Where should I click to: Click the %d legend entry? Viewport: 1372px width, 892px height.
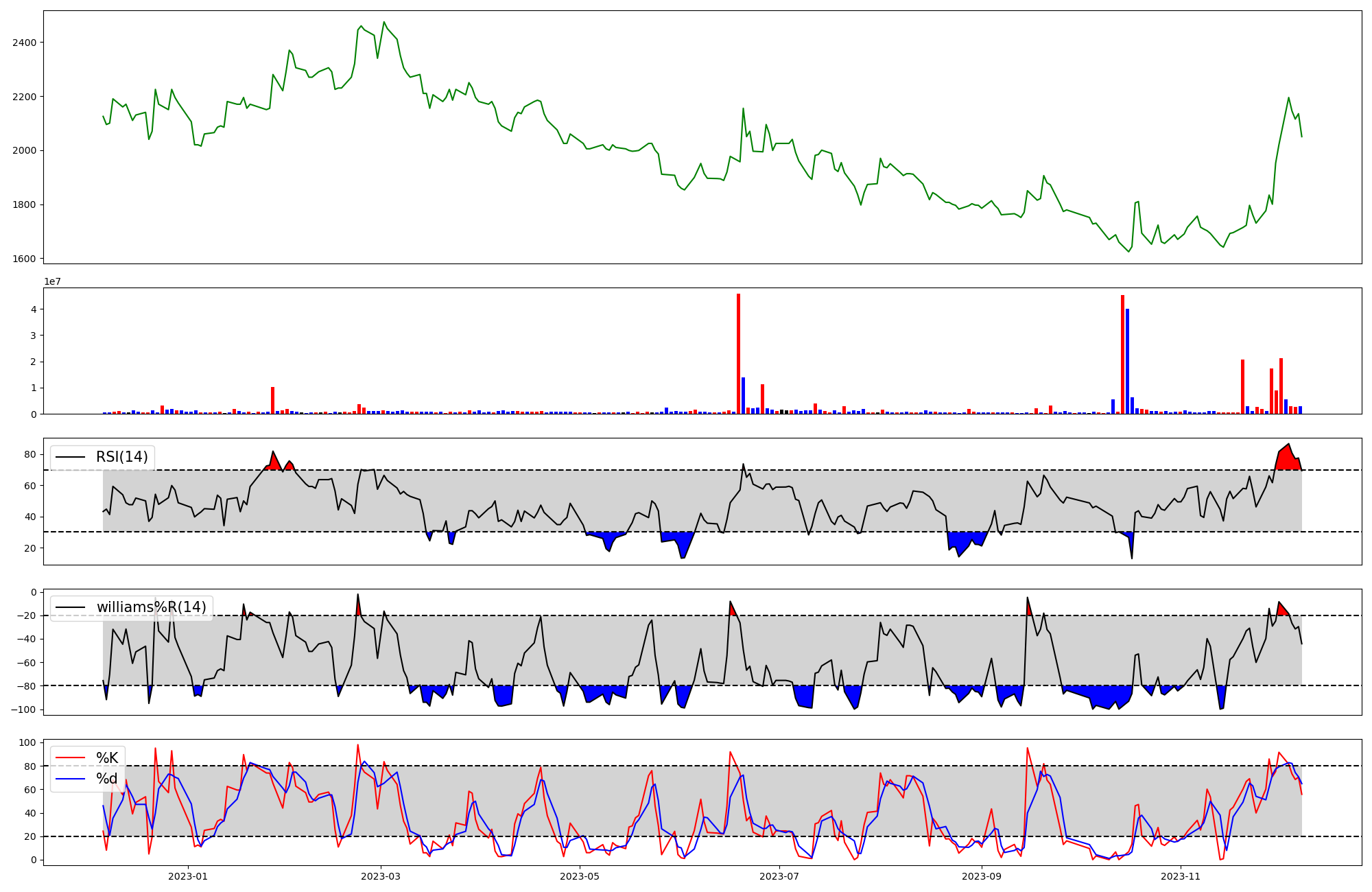[107, 779]
